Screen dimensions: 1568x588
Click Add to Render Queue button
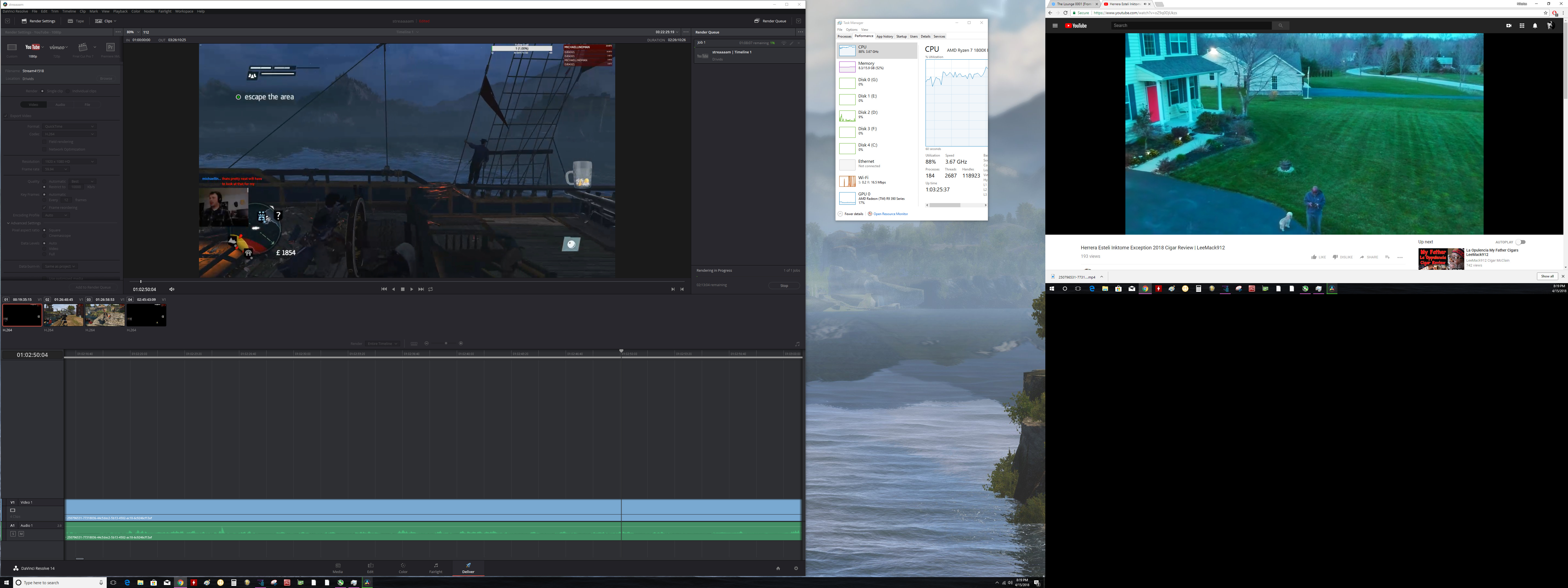pos(93,287)
